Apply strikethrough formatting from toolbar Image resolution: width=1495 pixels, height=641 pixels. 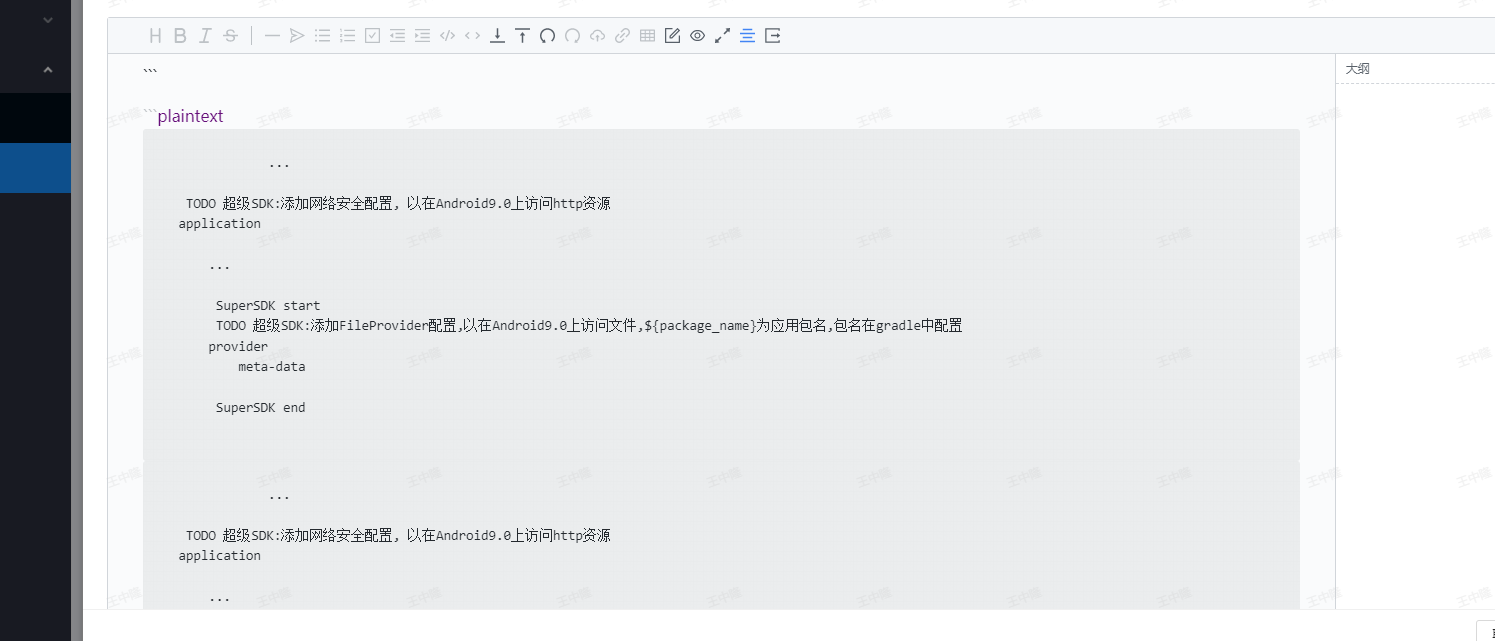pyautogui.click(x=230, y=36)
